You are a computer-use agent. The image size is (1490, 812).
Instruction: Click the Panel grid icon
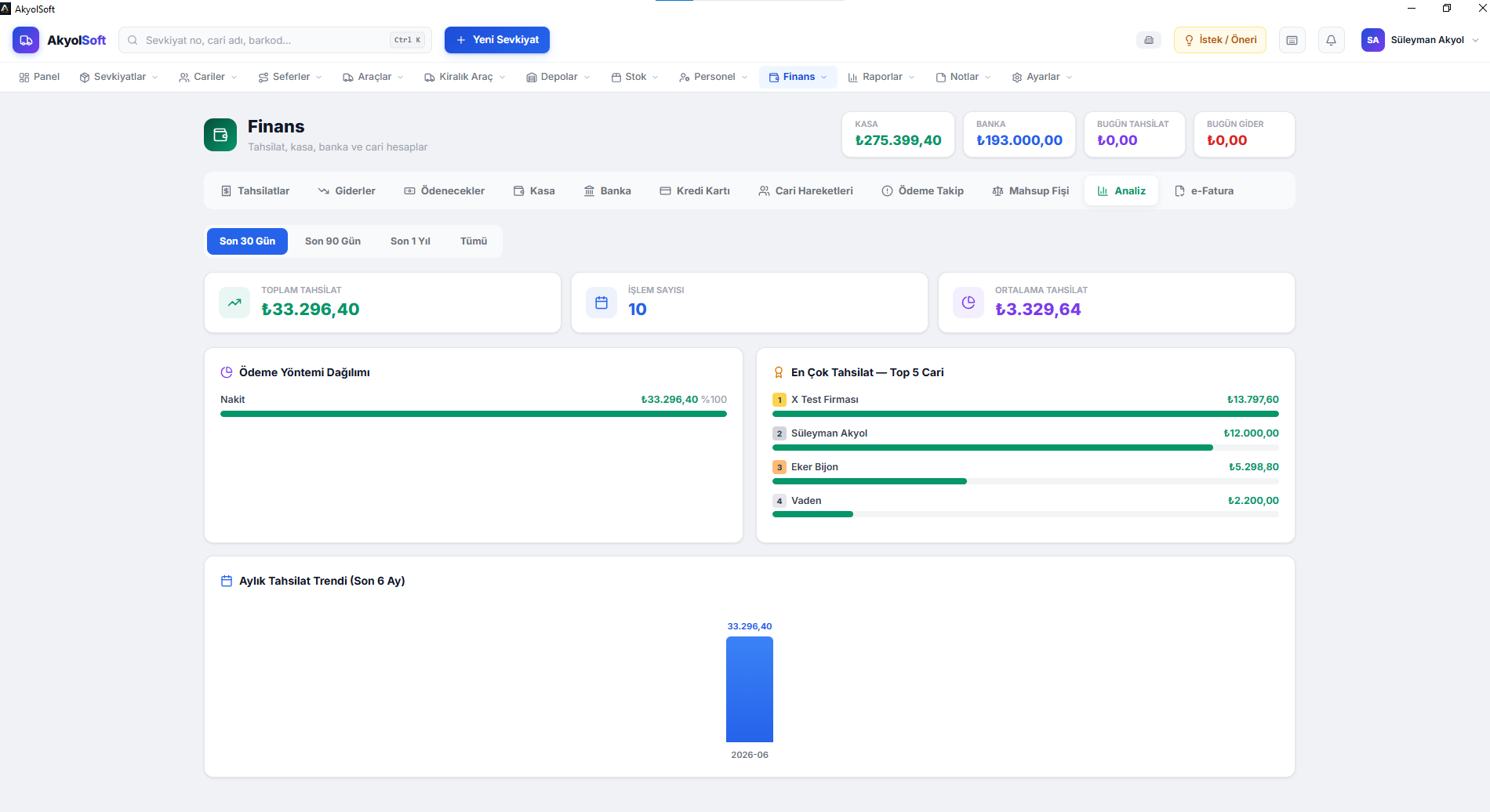click(x=24, y=77)
